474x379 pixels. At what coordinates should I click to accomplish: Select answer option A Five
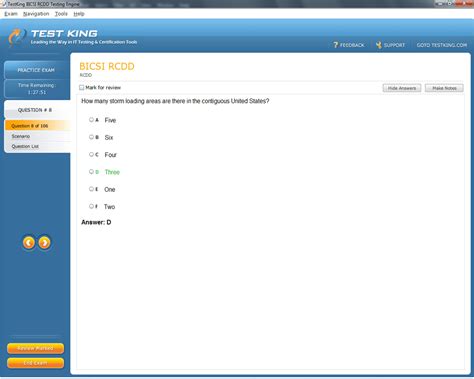point(91,120)
